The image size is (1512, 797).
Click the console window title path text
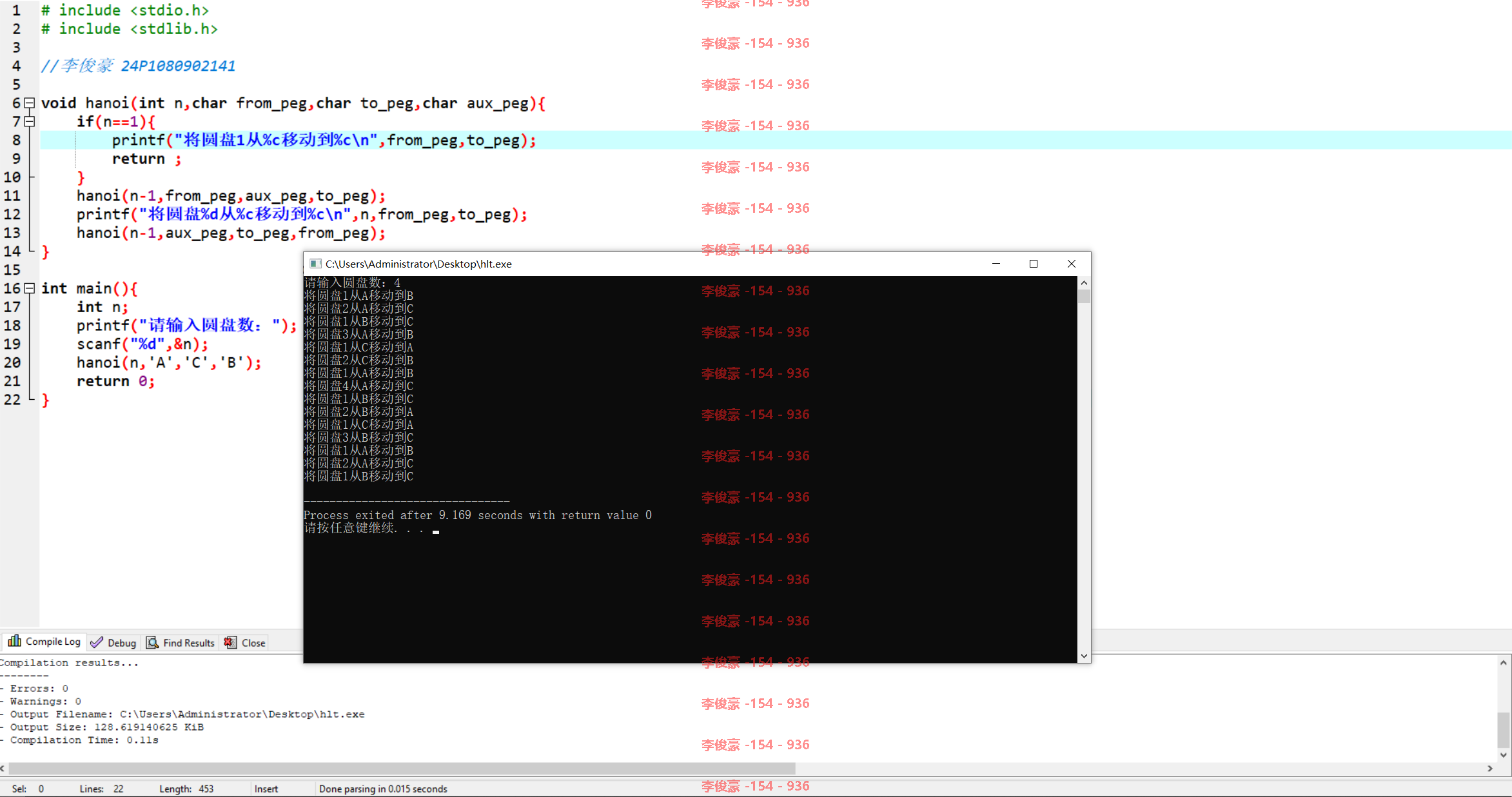(x=418, y=264)
